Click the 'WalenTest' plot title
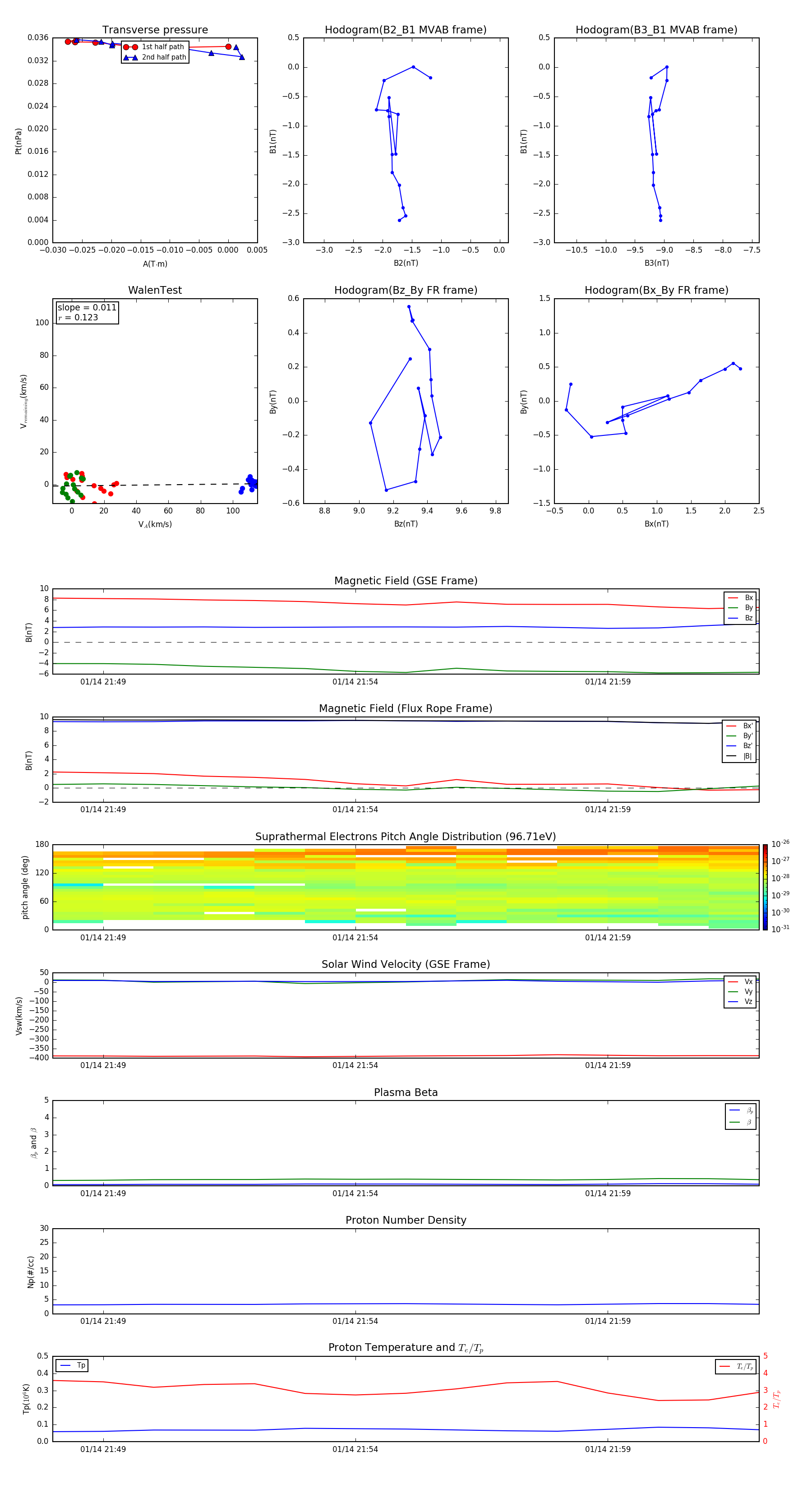Screen dimensions: 812x1489 pyautogui.click(x=155, y=290)
